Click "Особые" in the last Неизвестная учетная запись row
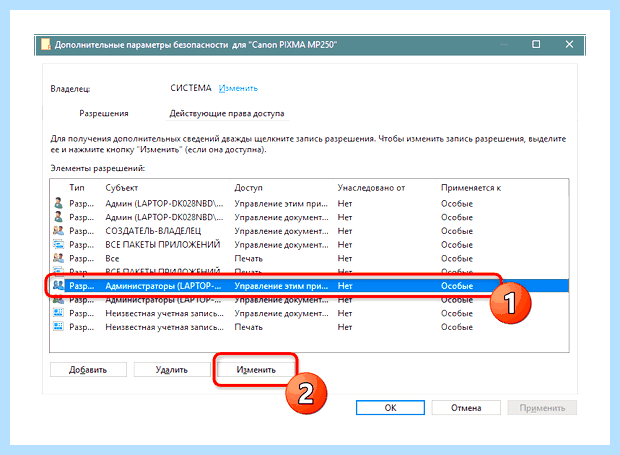The width and height of the screenshot is (620, 455). click(x=457, y=327)
